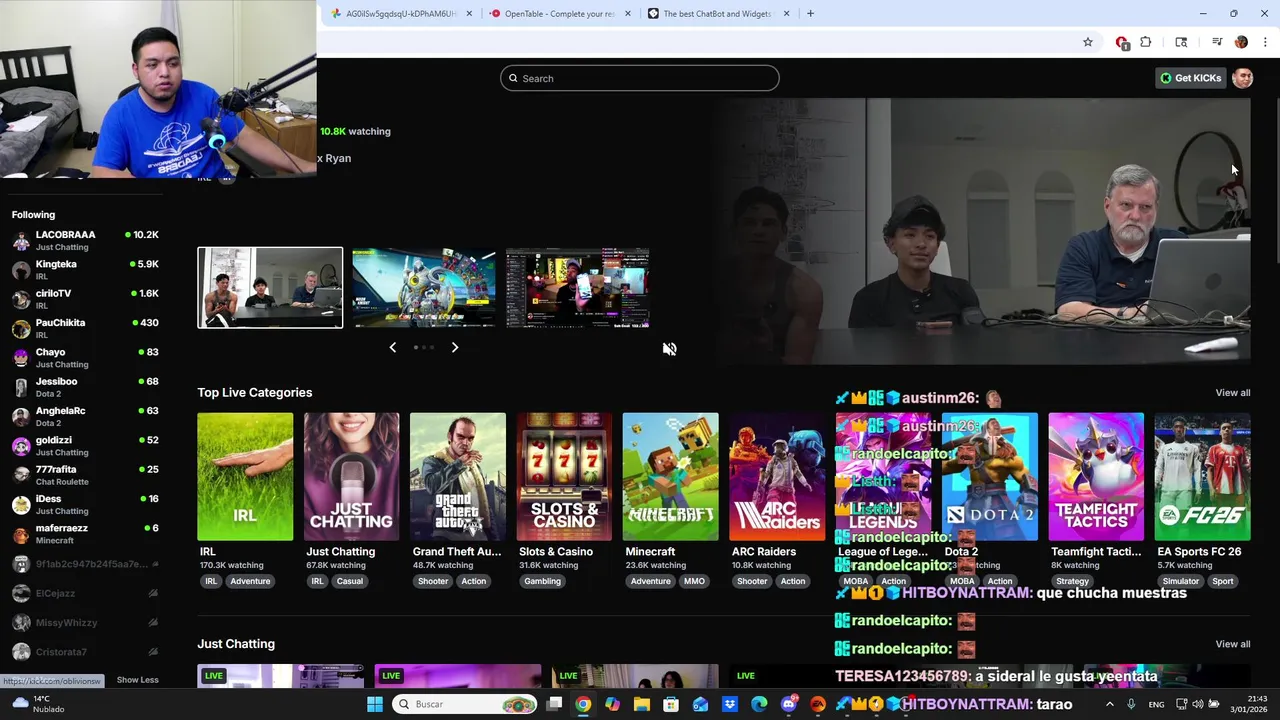The width and height of the screenshot is (1280, 720).
Task: Open cirilOTV channel from Following
Action: pyautogui.click(x=85, y=299)
